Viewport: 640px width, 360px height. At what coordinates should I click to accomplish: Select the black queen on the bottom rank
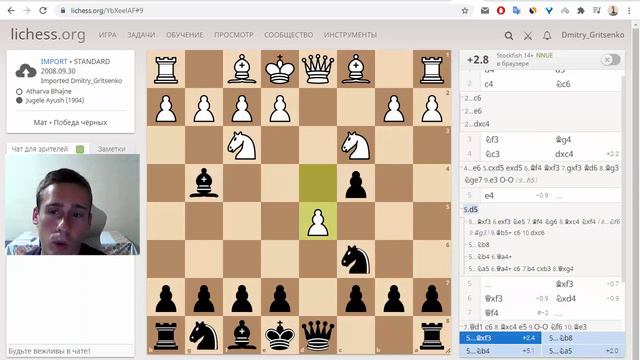tap(318, 335)
